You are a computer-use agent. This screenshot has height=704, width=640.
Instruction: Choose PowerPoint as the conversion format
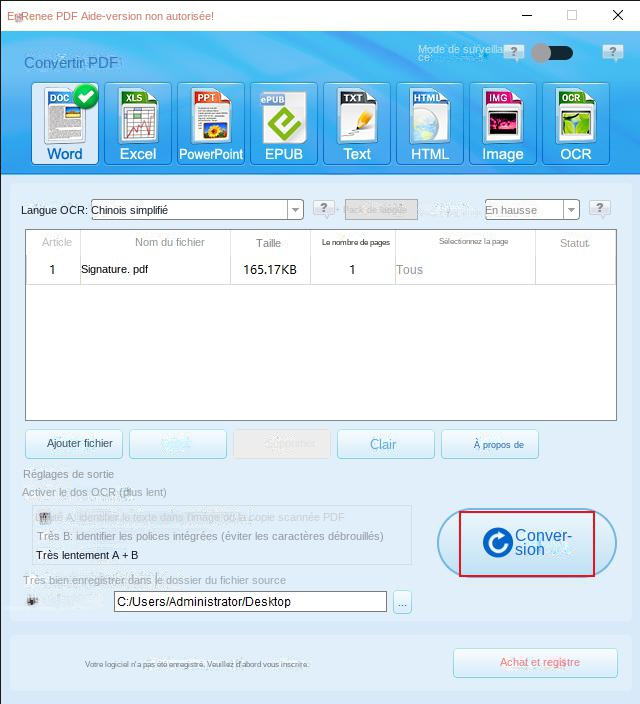click(x=211, y=123)
